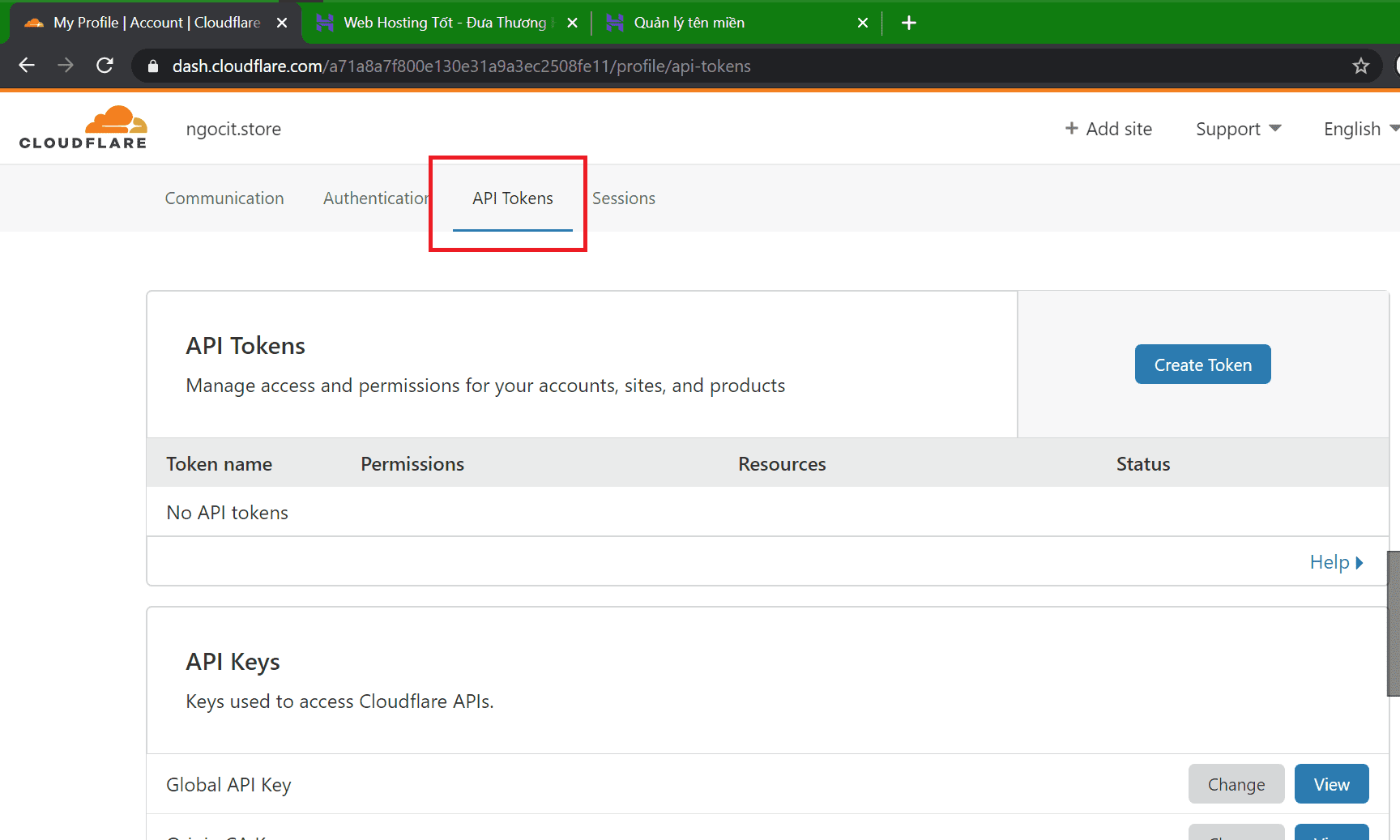Expand the Support dropdown menu
This screenshot has height=840, width=1400.
(1238, 129)
